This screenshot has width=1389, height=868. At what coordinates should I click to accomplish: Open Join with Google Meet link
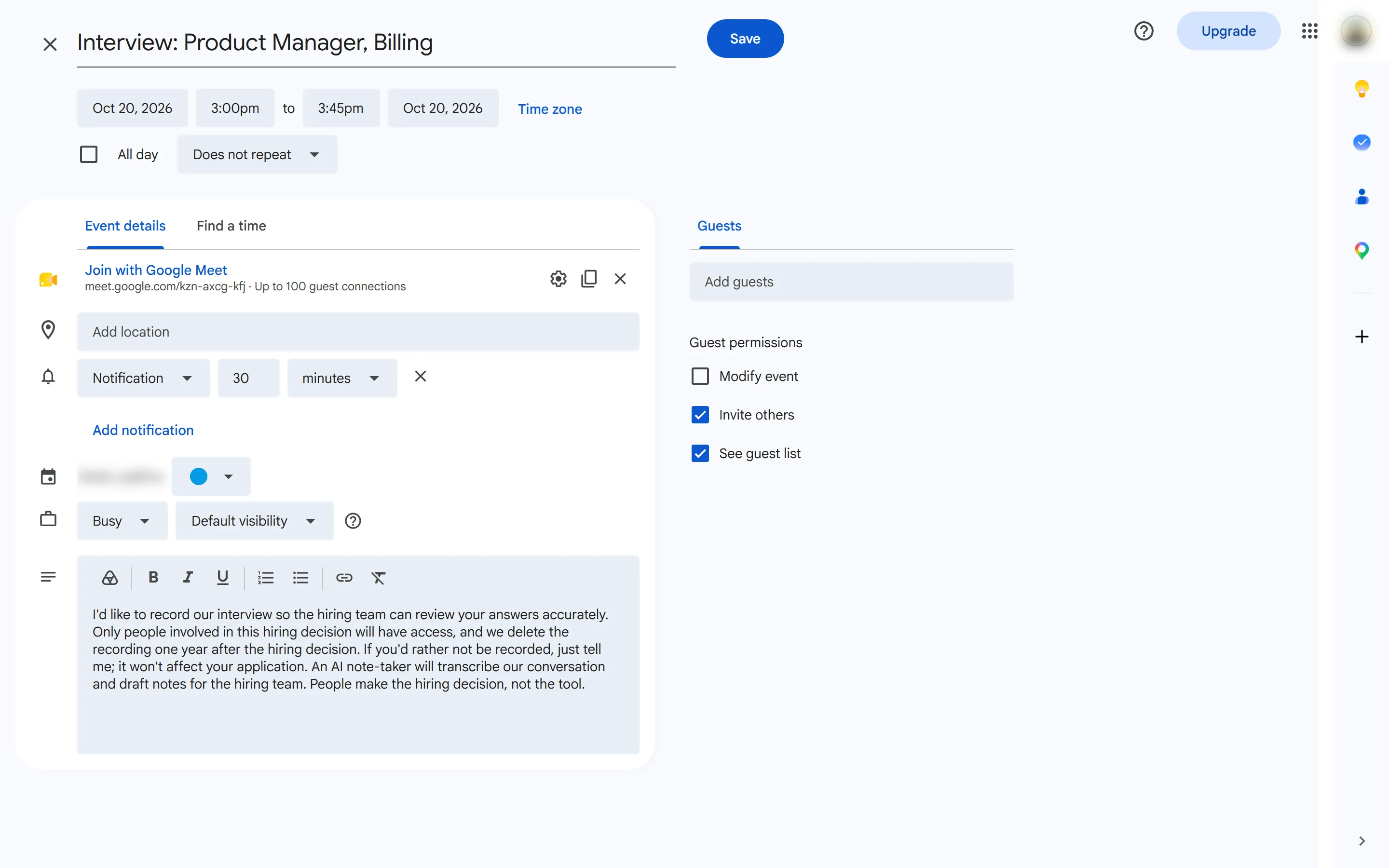pos(156,270)
